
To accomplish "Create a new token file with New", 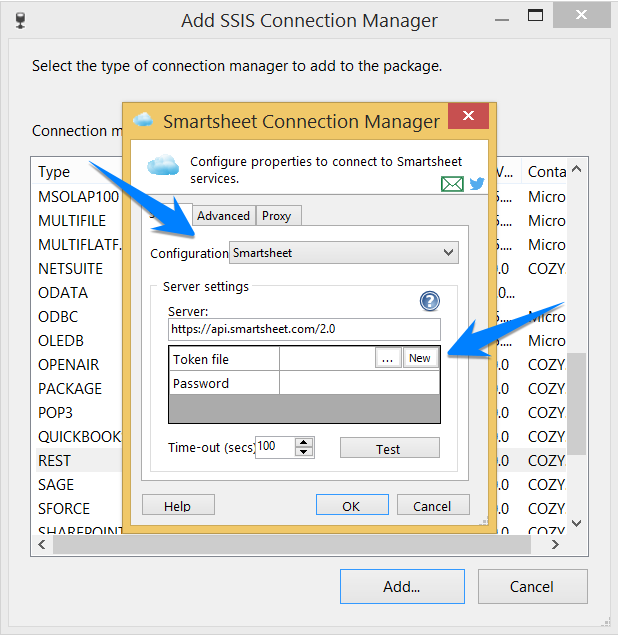I will 420,358.
